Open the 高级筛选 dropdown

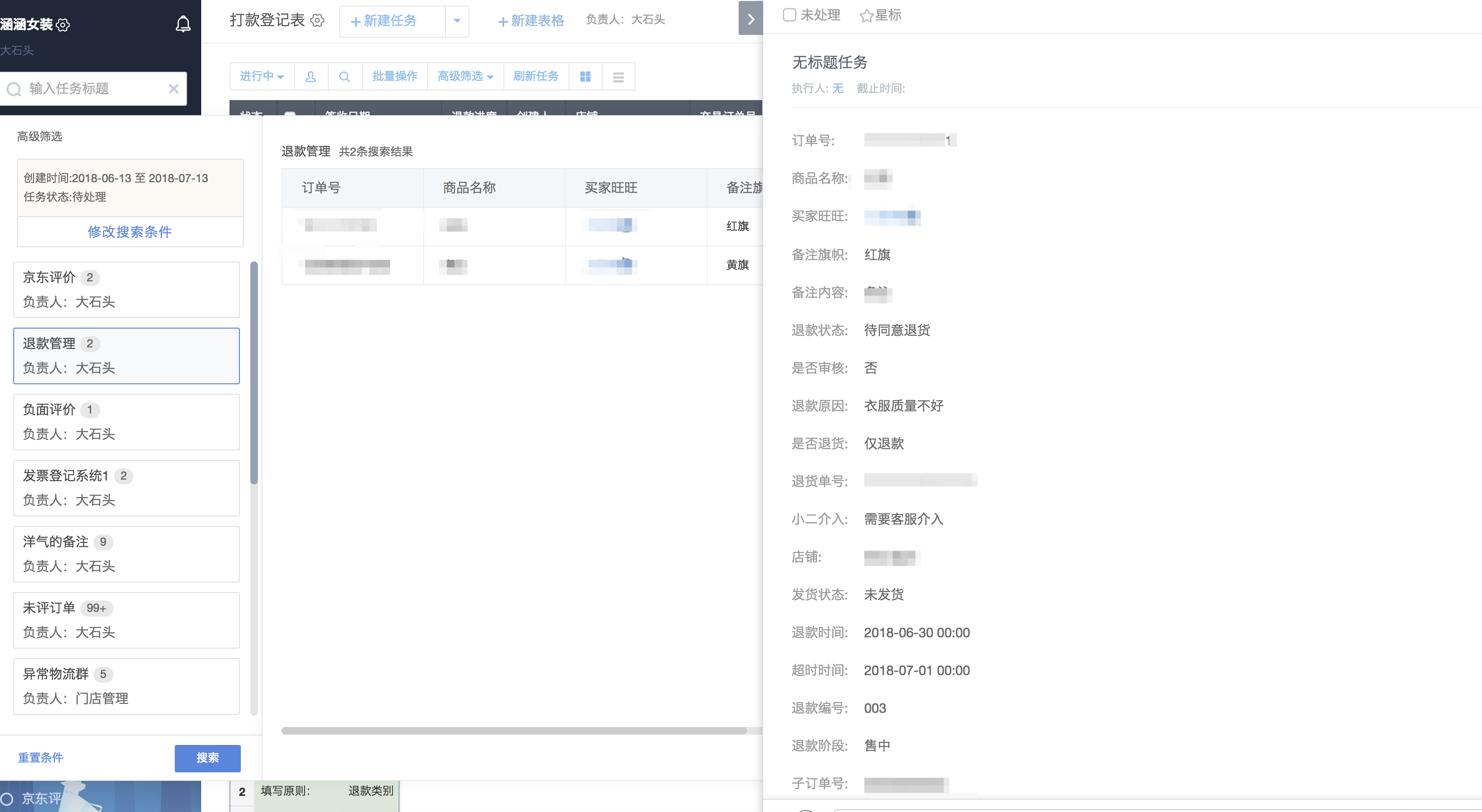point(465,76)
